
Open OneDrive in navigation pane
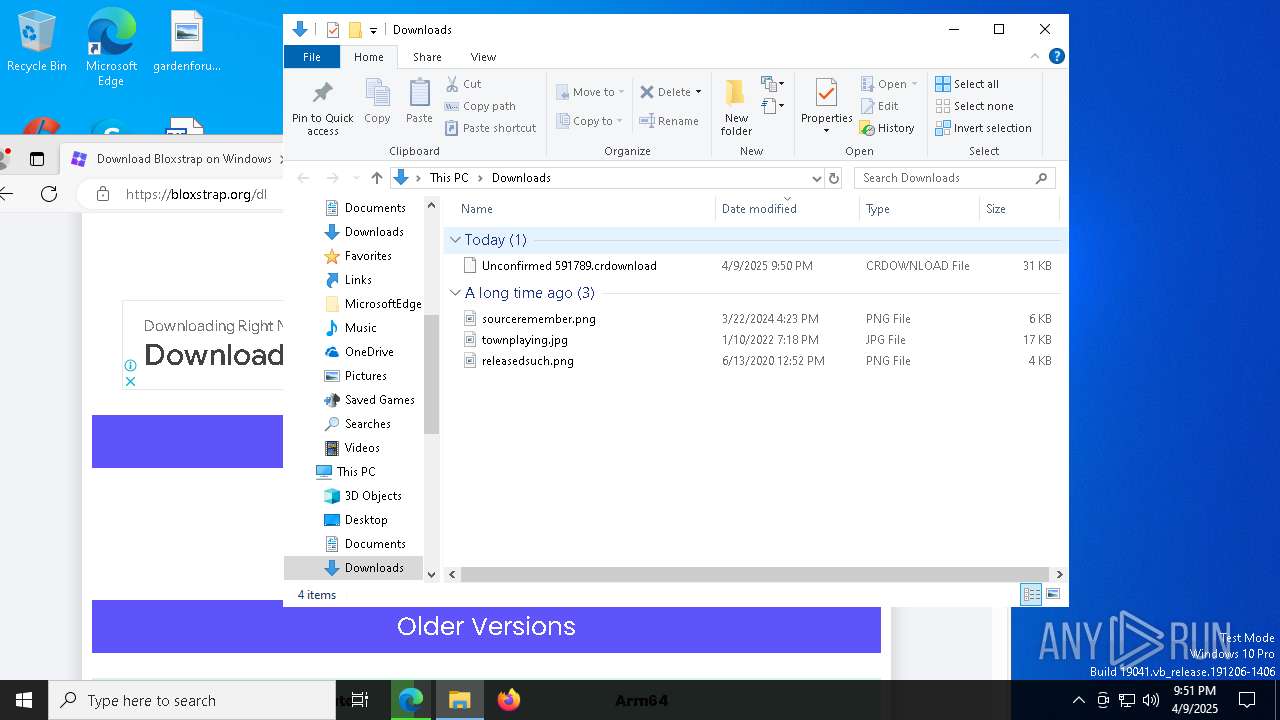(x=369, y=352)
